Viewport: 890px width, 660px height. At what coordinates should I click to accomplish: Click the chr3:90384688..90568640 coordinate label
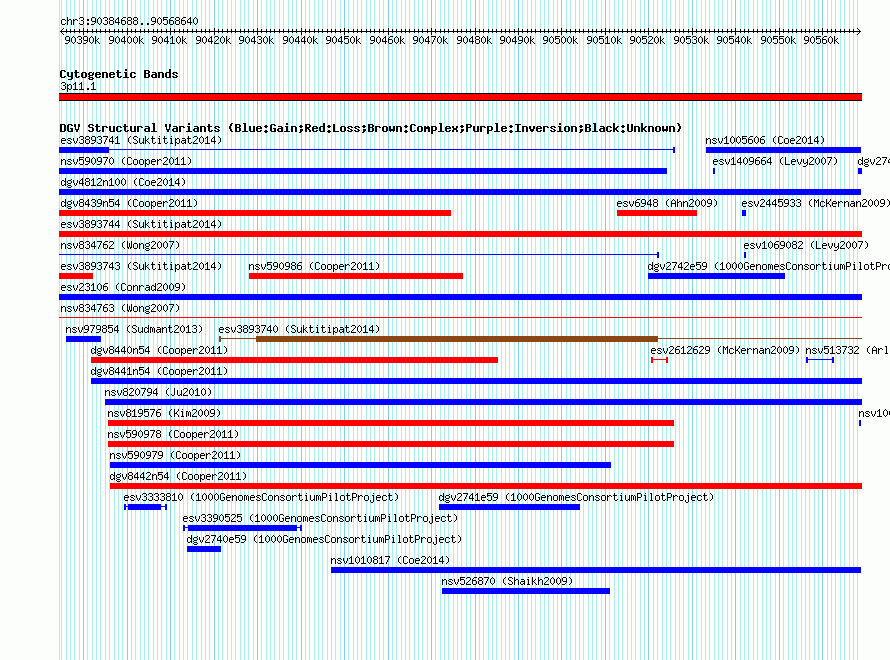(x=129, y=21)
